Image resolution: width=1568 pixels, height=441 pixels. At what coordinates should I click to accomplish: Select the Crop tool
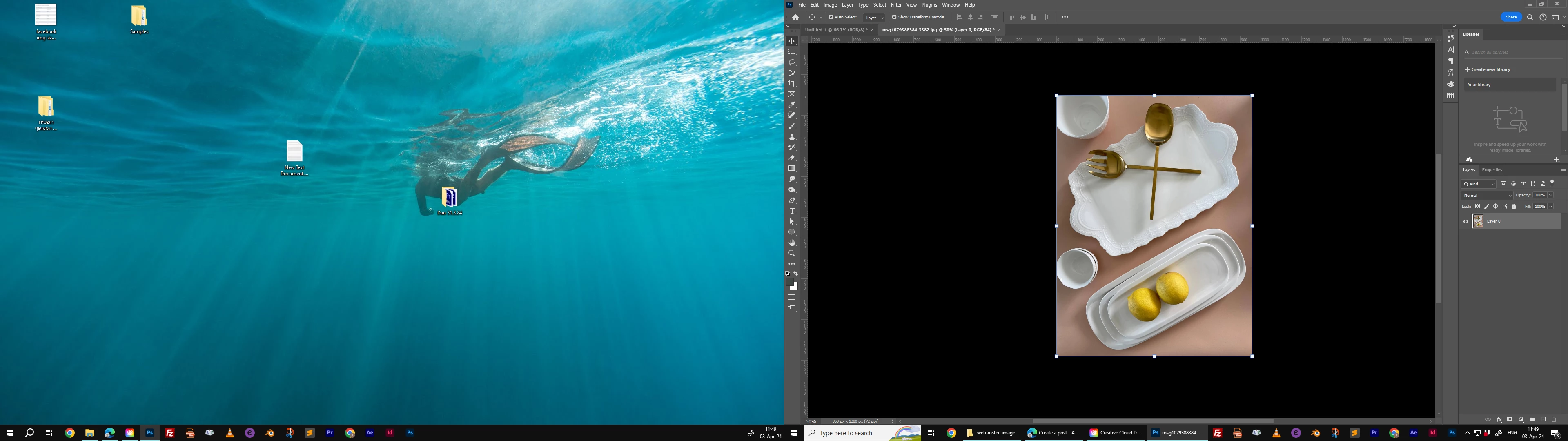click(x=792, y=83)
